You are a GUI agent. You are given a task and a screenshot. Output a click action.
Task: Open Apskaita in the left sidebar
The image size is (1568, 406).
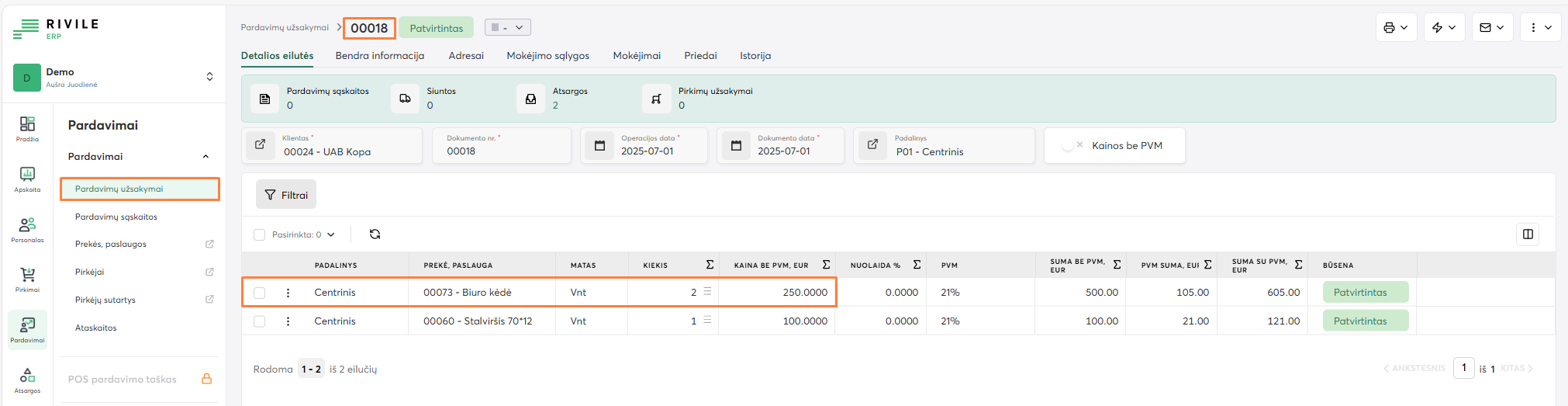point(27,179)
